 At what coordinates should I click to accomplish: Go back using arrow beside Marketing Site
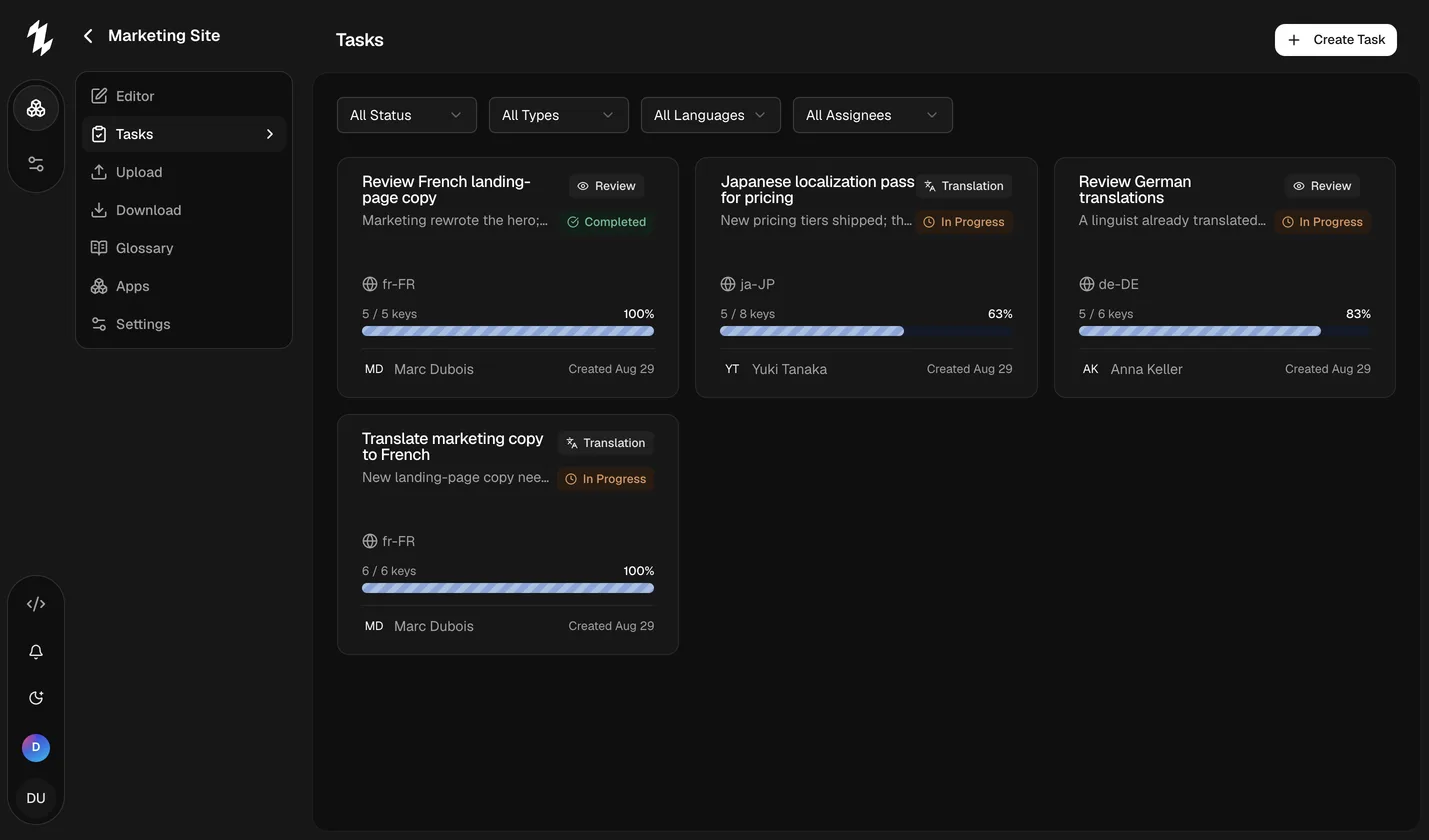point(88,36)
